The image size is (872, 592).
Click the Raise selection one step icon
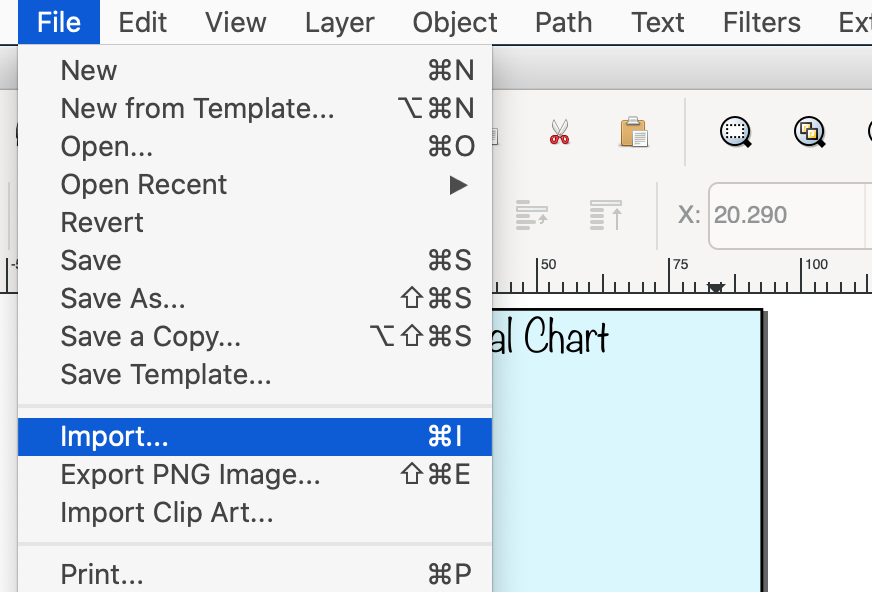click(531, 214)
